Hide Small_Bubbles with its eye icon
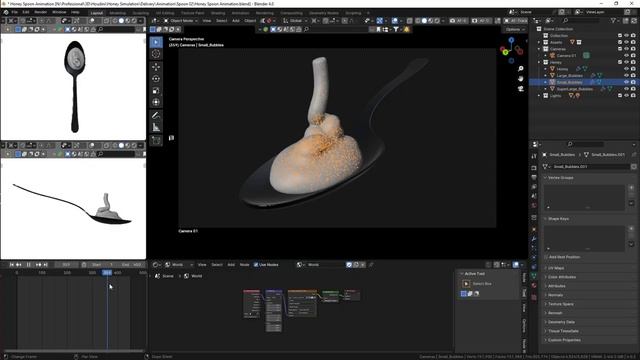Screen dimensions: 640x360 click(x=626, y=82)
